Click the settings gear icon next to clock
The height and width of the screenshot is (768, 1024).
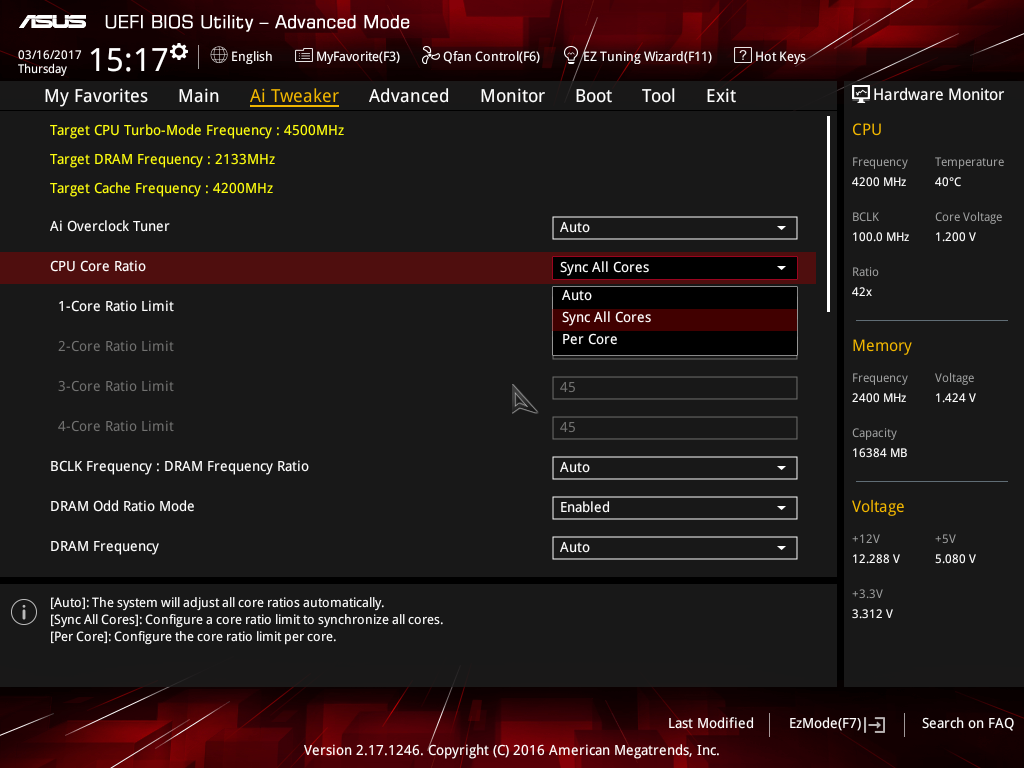pyautogui.click(x=179, y=52)
